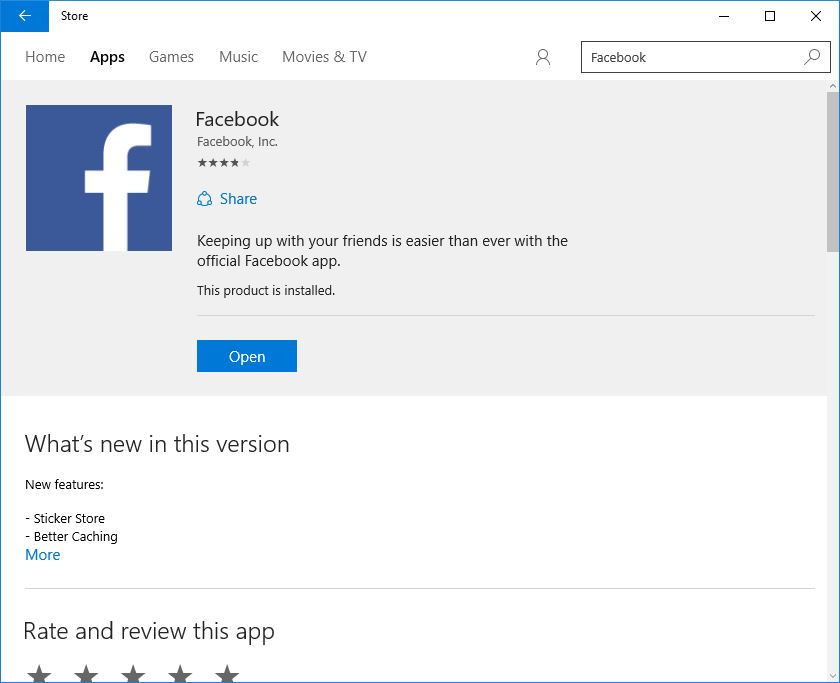Image resolution: width=840 pixels, height=683 pixels.
Task: Expand the More link under new features
Action: [43, 555]
